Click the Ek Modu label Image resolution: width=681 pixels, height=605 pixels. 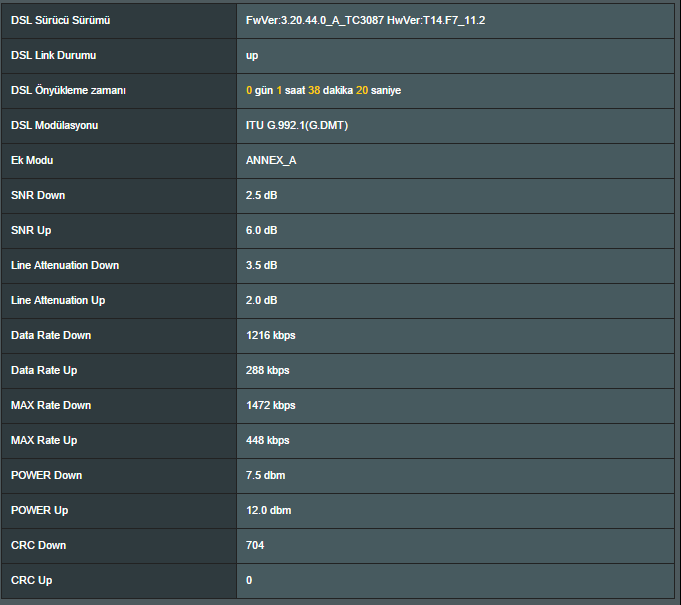(x=32, y=160)
